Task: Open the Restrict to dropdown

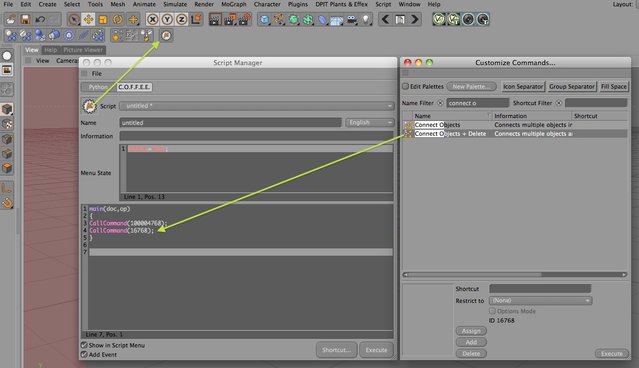Action: (x=540, y=300)
